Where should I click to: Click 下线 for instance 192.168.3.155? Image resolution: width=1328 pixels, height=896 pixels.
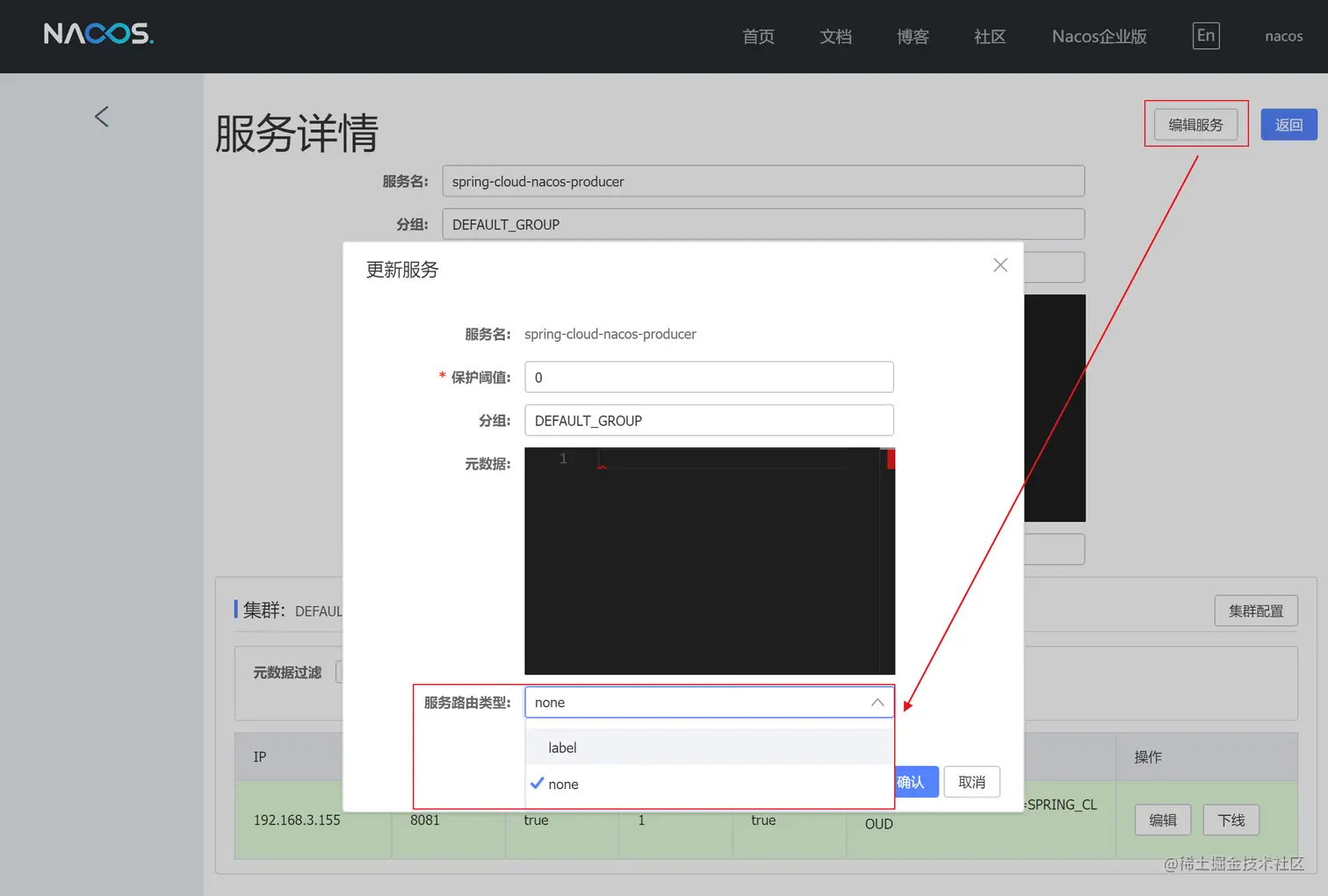[x=1231, y=820]
